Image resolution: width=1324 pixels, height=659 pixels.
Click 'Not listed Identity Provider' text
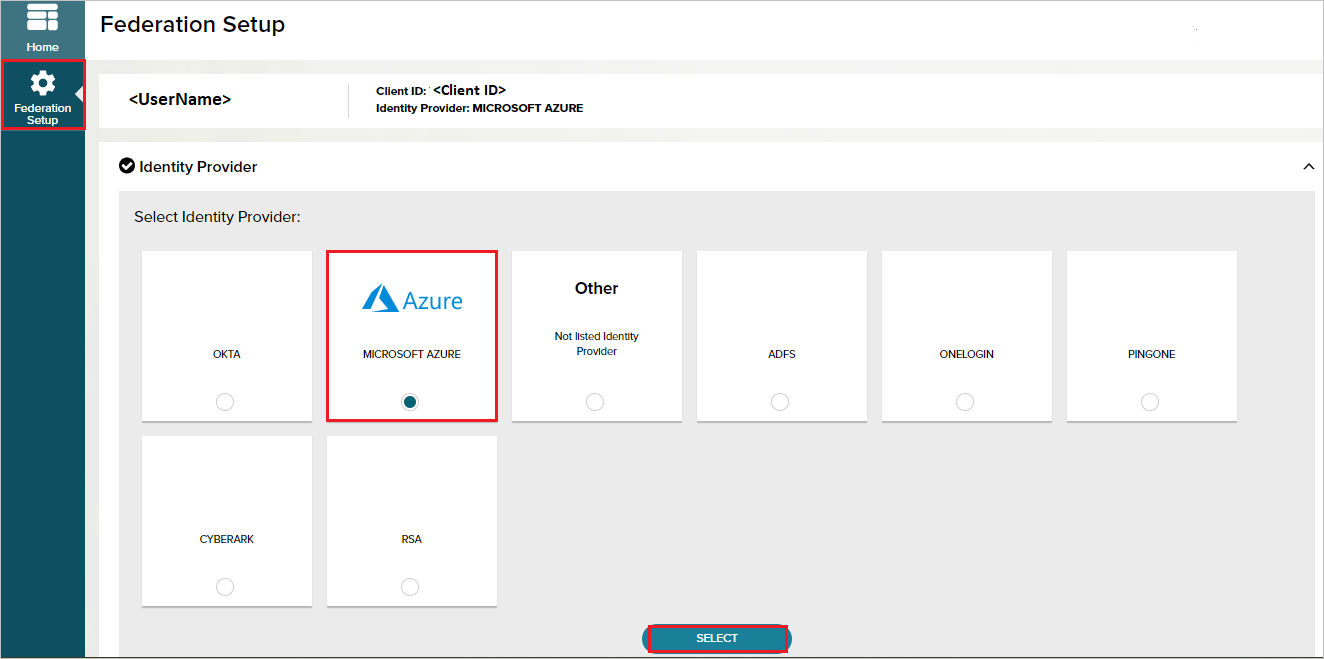tap(597, 344)
